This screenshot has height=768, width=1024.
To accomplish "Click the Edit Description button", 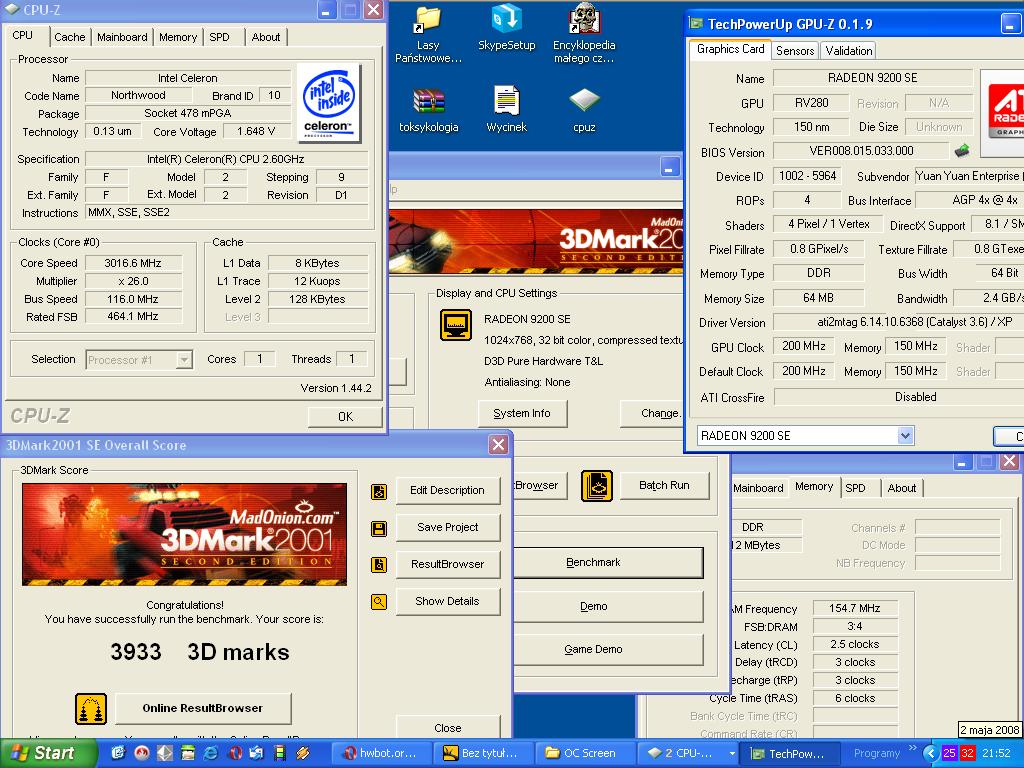I will click(447, 490).
